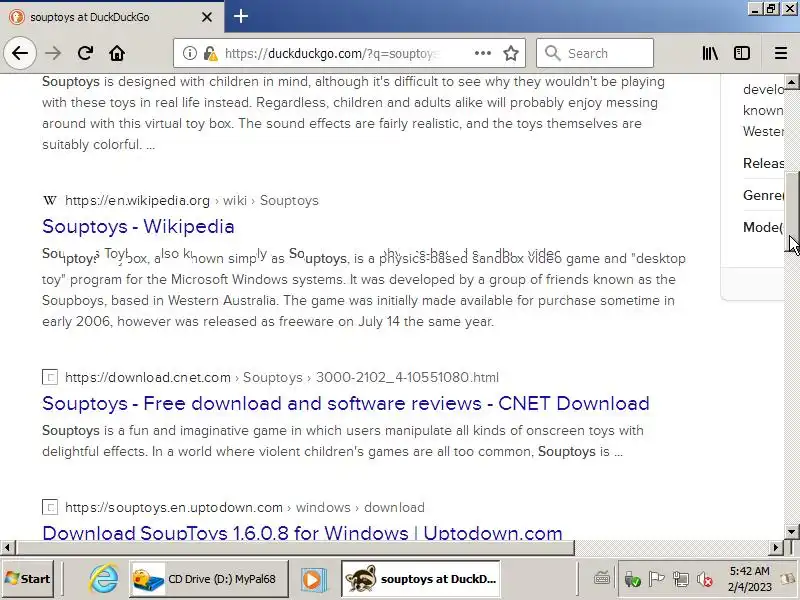Click the Release label in the sidebar

tap(763, 163)
